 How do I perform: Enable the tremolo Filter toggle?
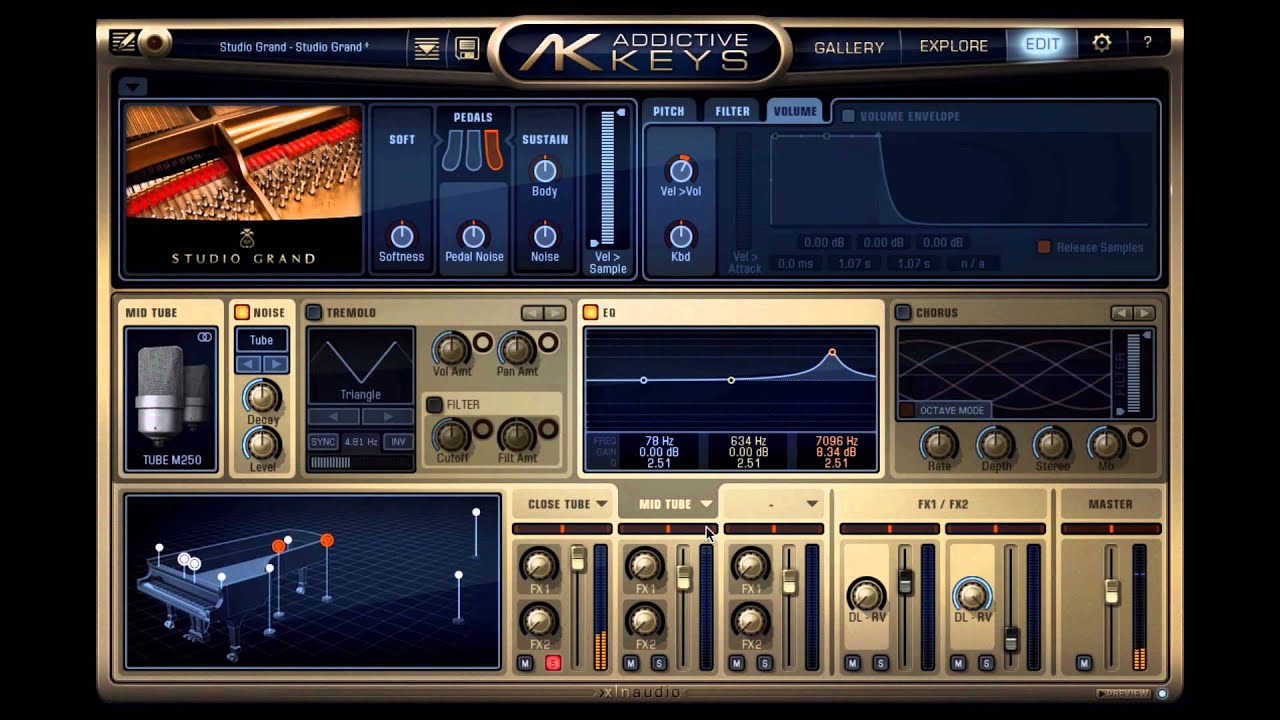click(x=434, y=405)
